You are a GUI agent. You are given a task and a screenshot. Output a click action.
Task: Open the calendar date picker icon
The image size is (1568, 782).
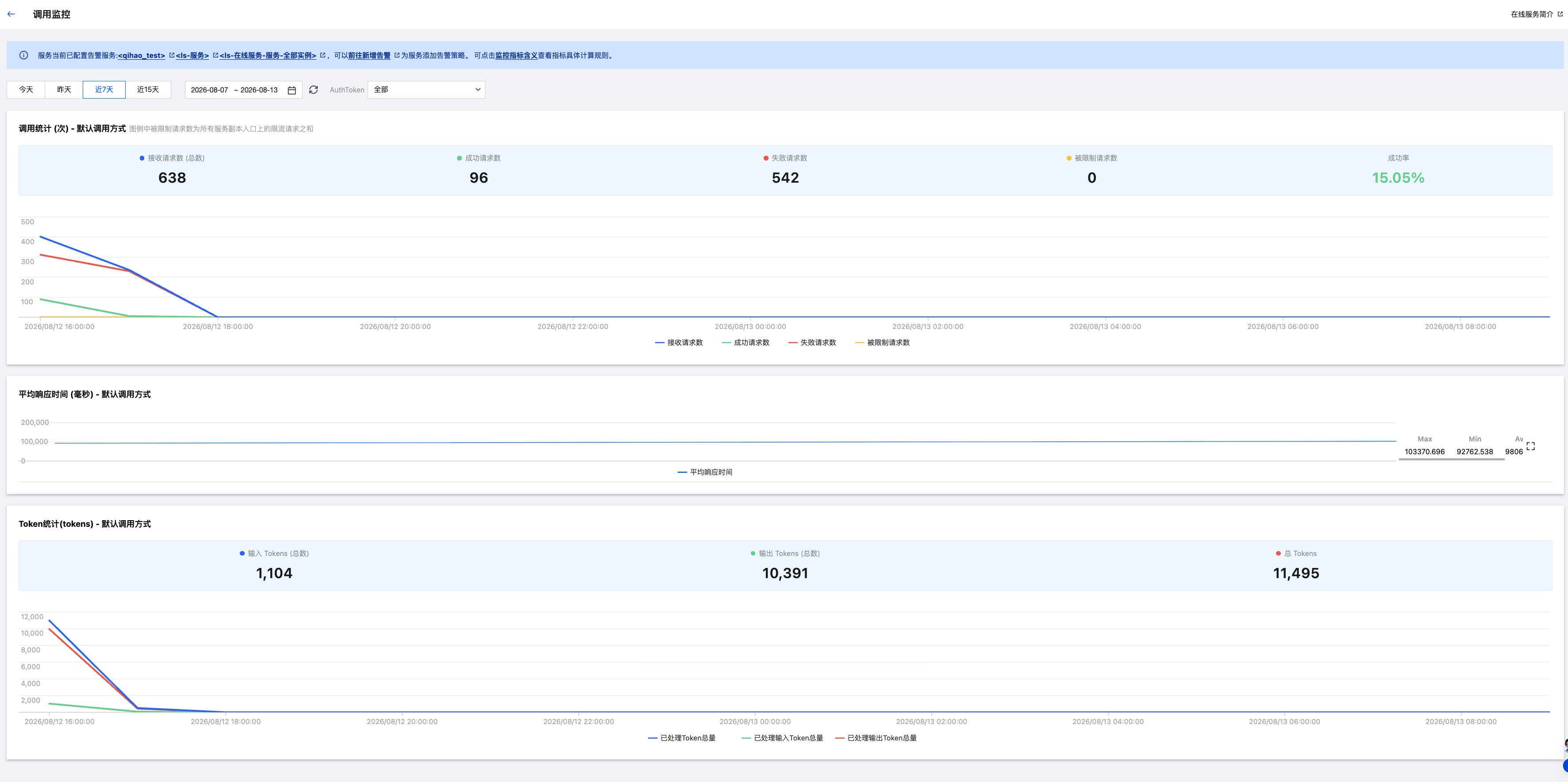coord(292,90)
